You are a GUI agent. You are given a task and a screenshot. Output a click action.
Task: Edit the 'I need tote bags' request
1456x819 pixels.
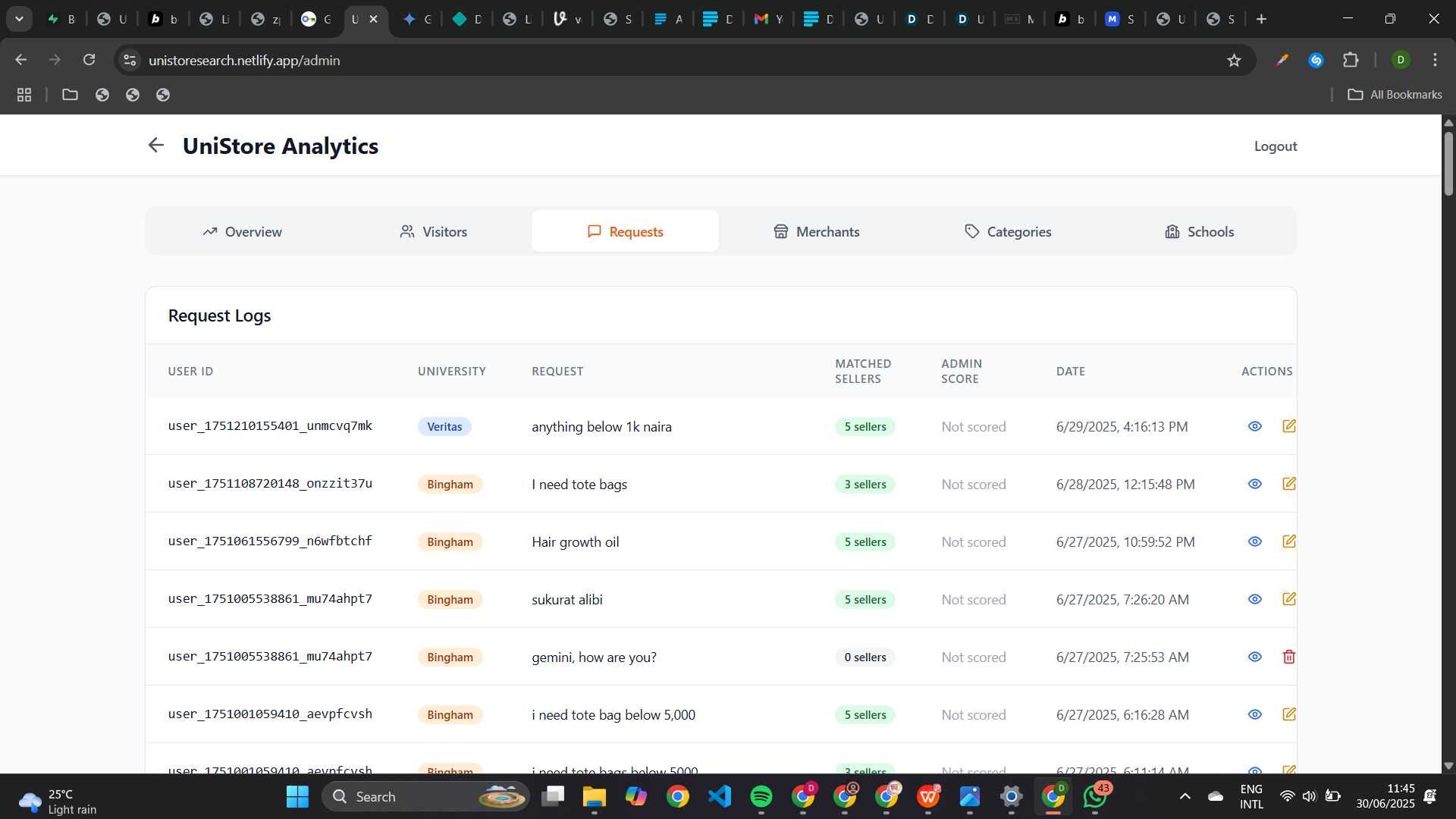tap(1288, 484)
